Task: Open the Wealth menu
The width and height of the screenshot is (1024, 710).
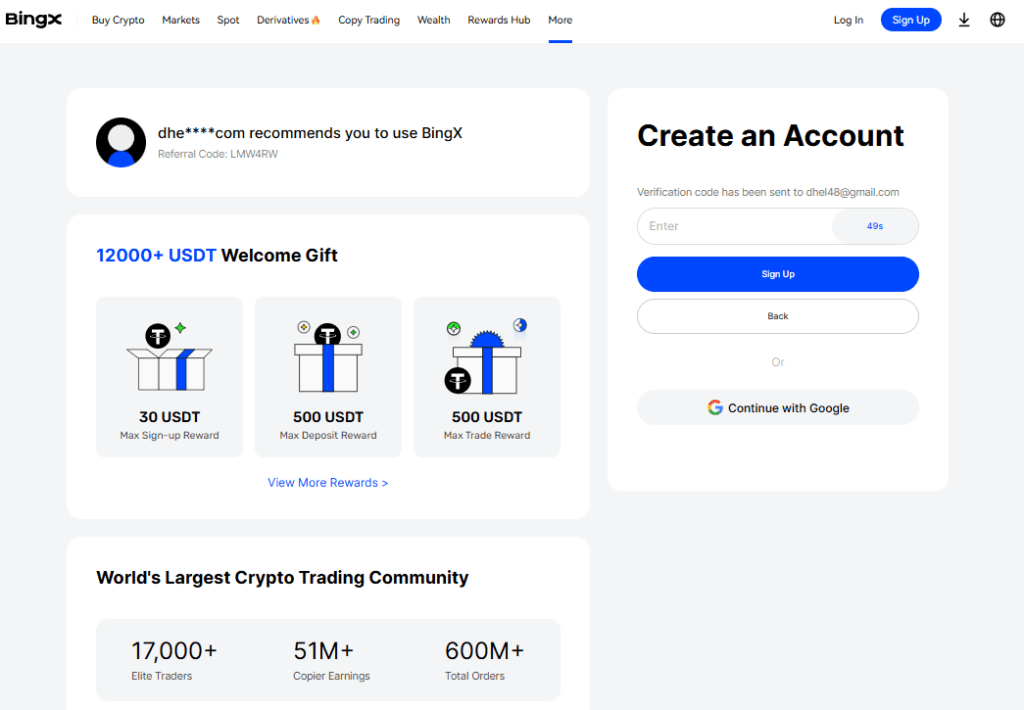Action: coord(434,20)
